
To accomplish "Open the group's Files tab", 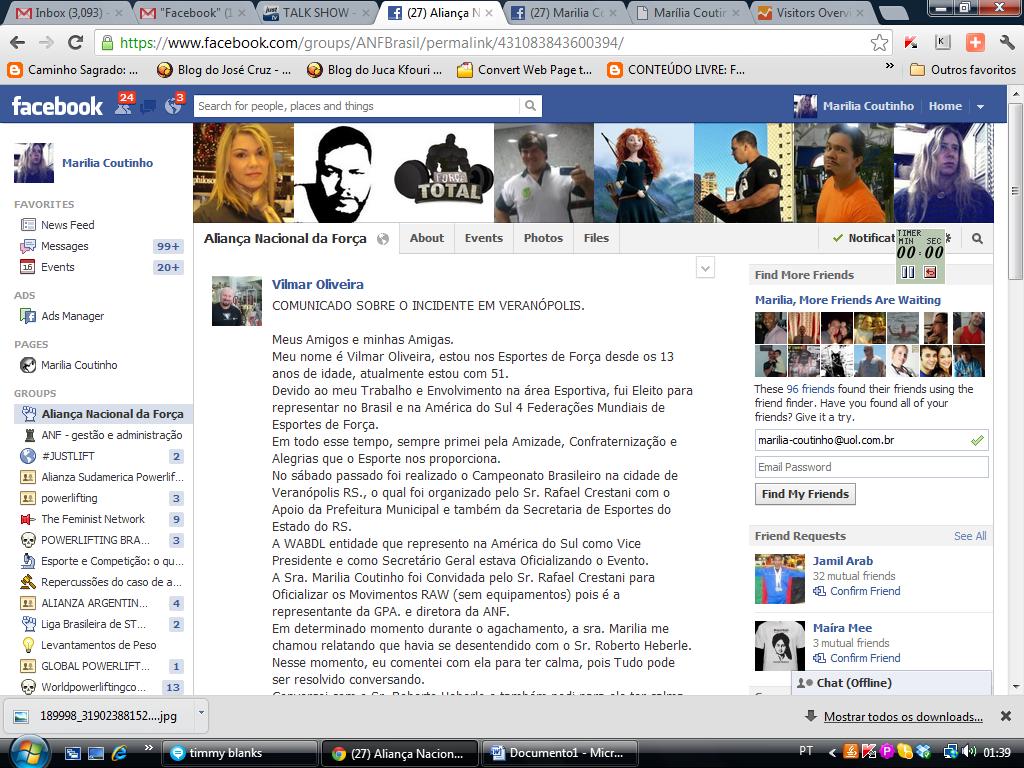I will point(596,238).
